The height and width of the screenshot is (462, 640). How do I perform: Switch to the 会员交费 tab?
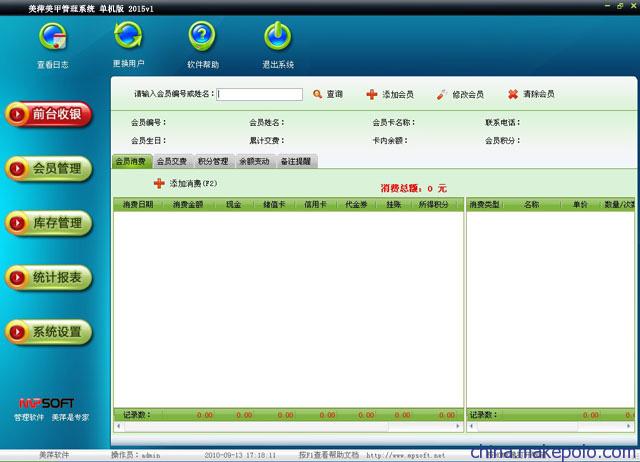point(171,161)
